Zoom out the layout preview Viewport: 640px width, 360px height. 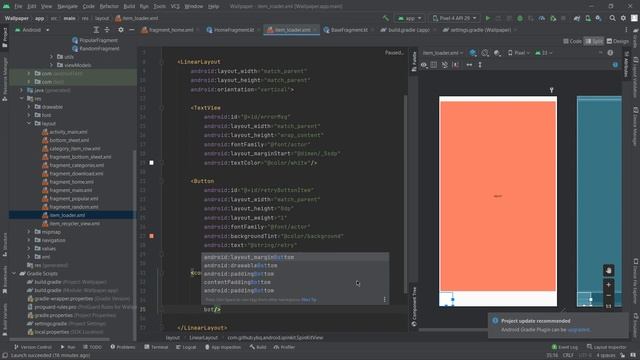click(x=608, y=295)
